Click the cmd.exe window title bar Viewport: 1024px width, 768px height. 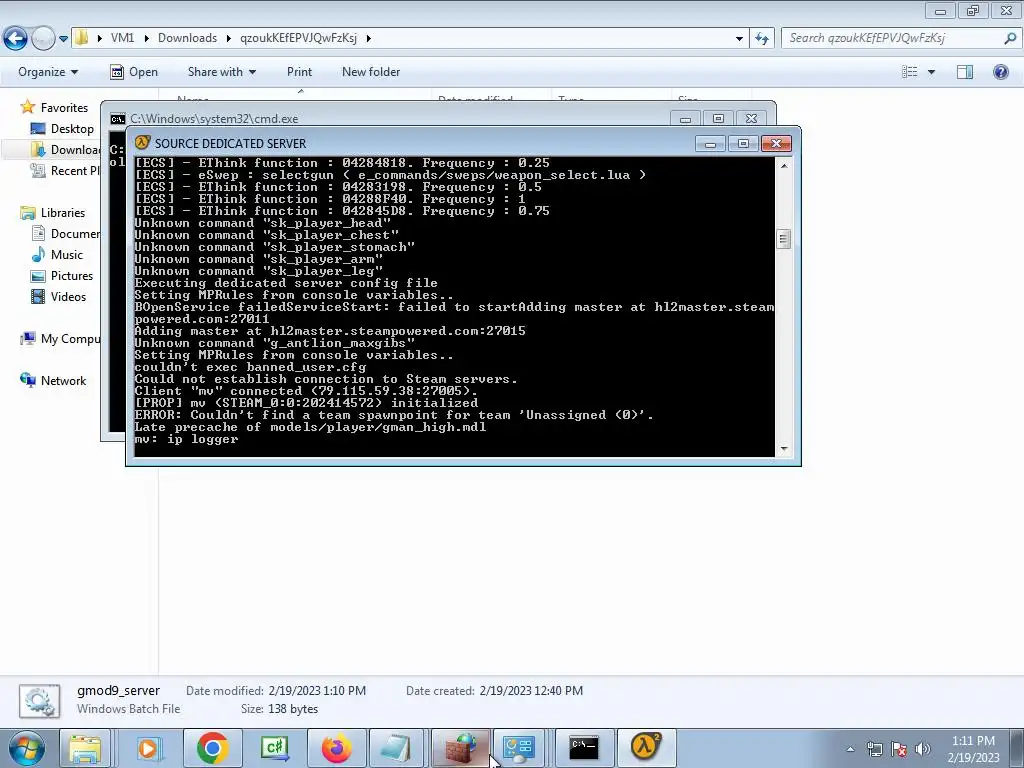[x=392, y=118]
